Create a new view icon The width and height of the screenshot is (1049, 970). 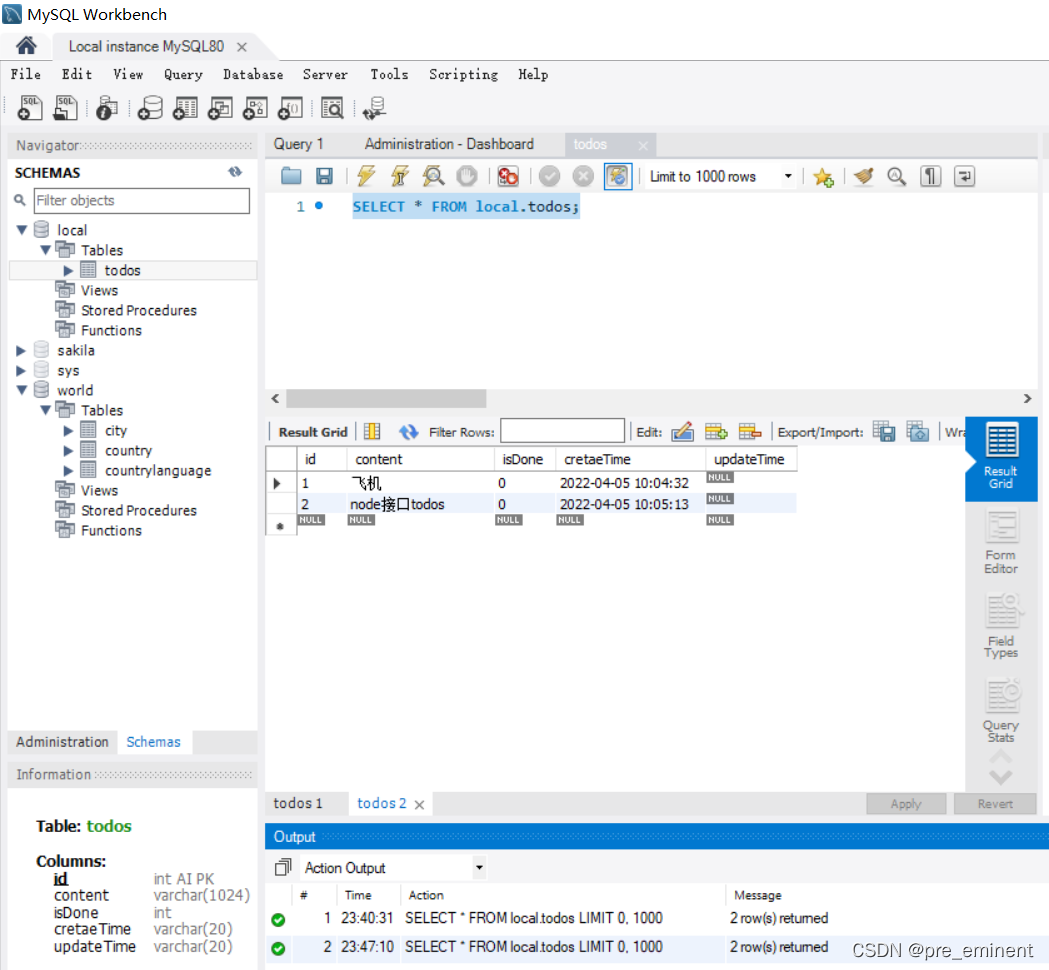[x=220, y=108]
